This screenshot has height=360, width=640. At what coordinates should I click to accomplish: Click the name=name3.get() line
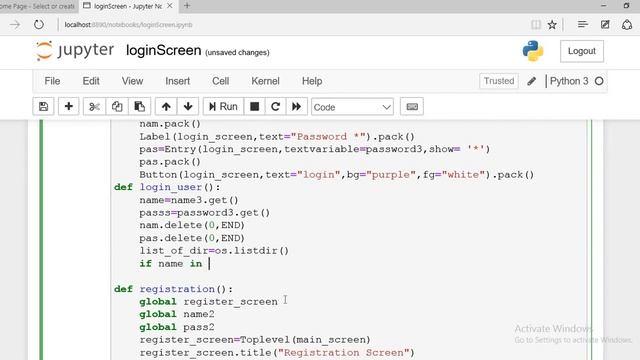[189, 200]
